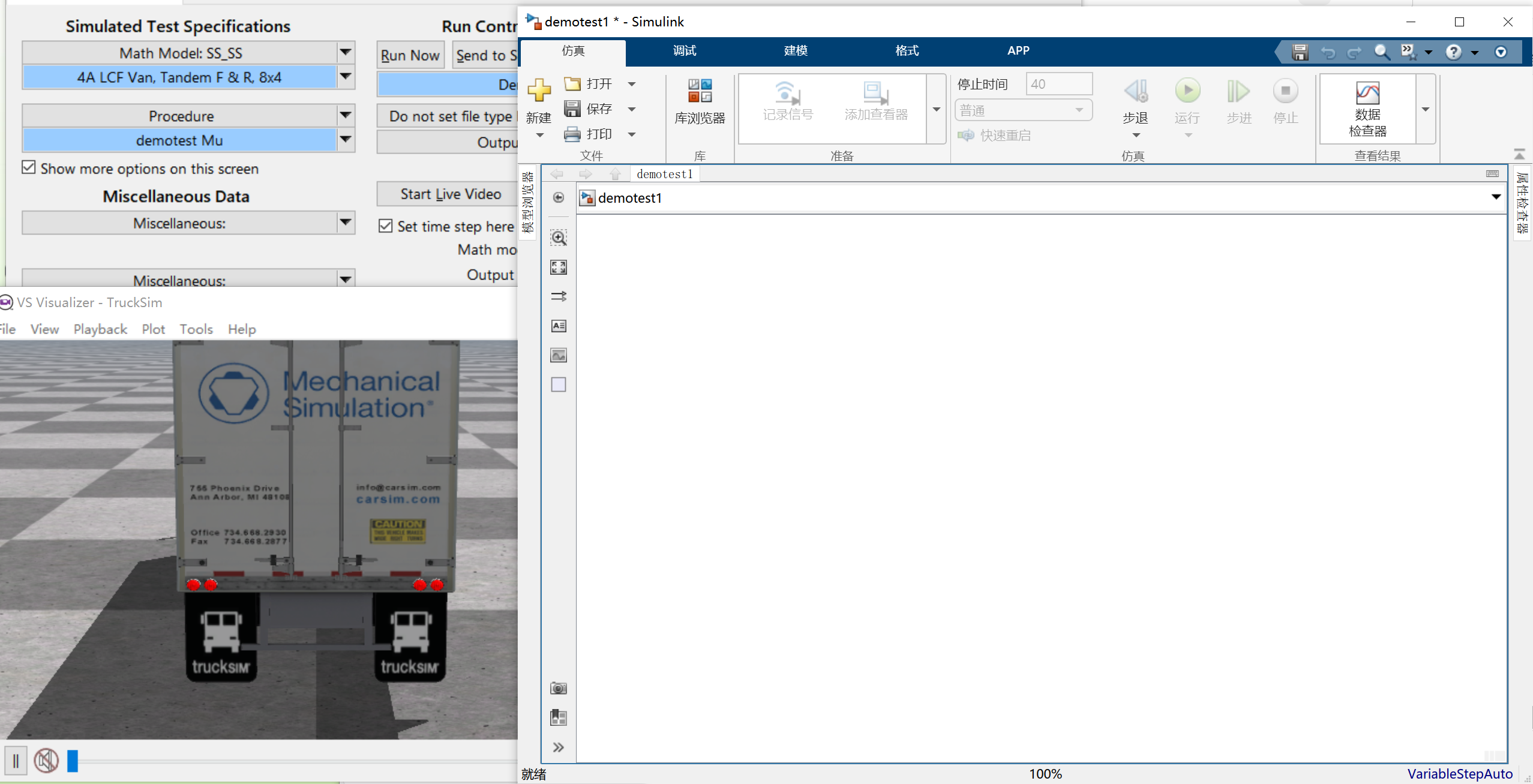Image resolution: width=1533 pixels, height=784 pixels.
Task: Click the image insert icon in the canvas palette
Action: click(x=559, y=355)
